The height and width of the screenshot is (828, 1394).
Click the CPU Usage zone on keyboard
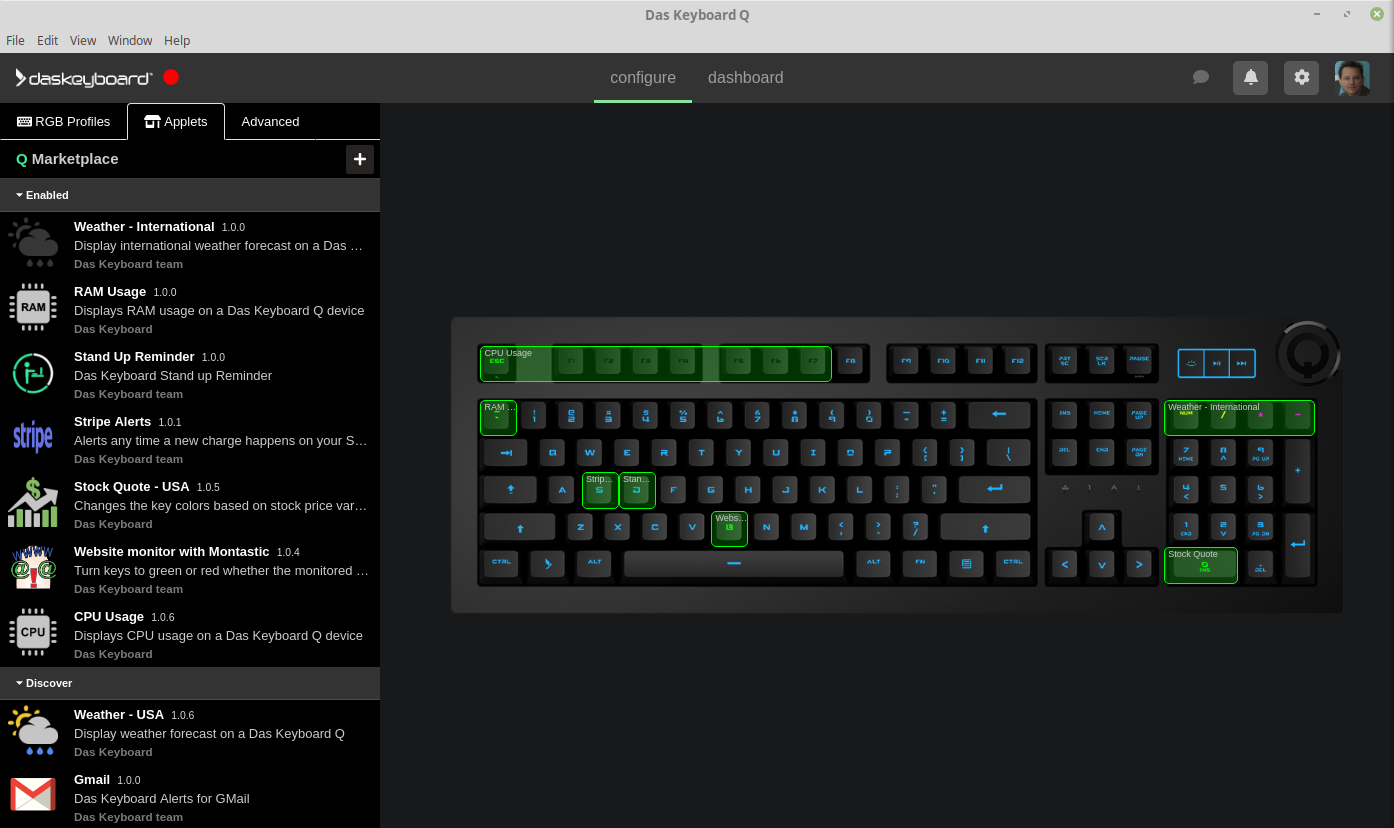655,363
